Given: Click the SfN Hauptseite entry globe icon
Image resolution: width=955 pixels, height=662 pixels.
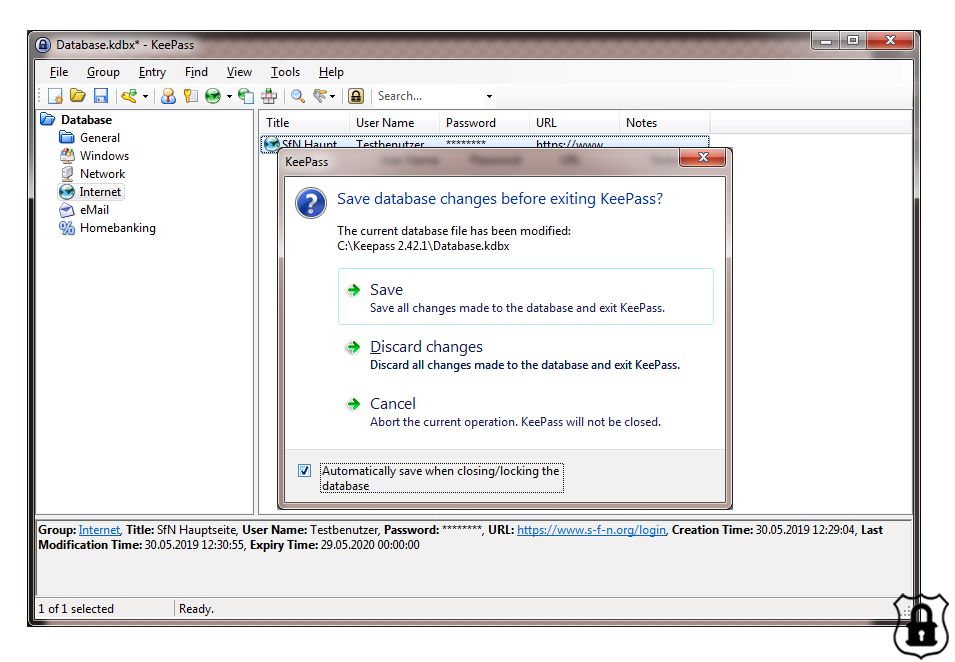Looking at the screenshot, I should 272,144.
